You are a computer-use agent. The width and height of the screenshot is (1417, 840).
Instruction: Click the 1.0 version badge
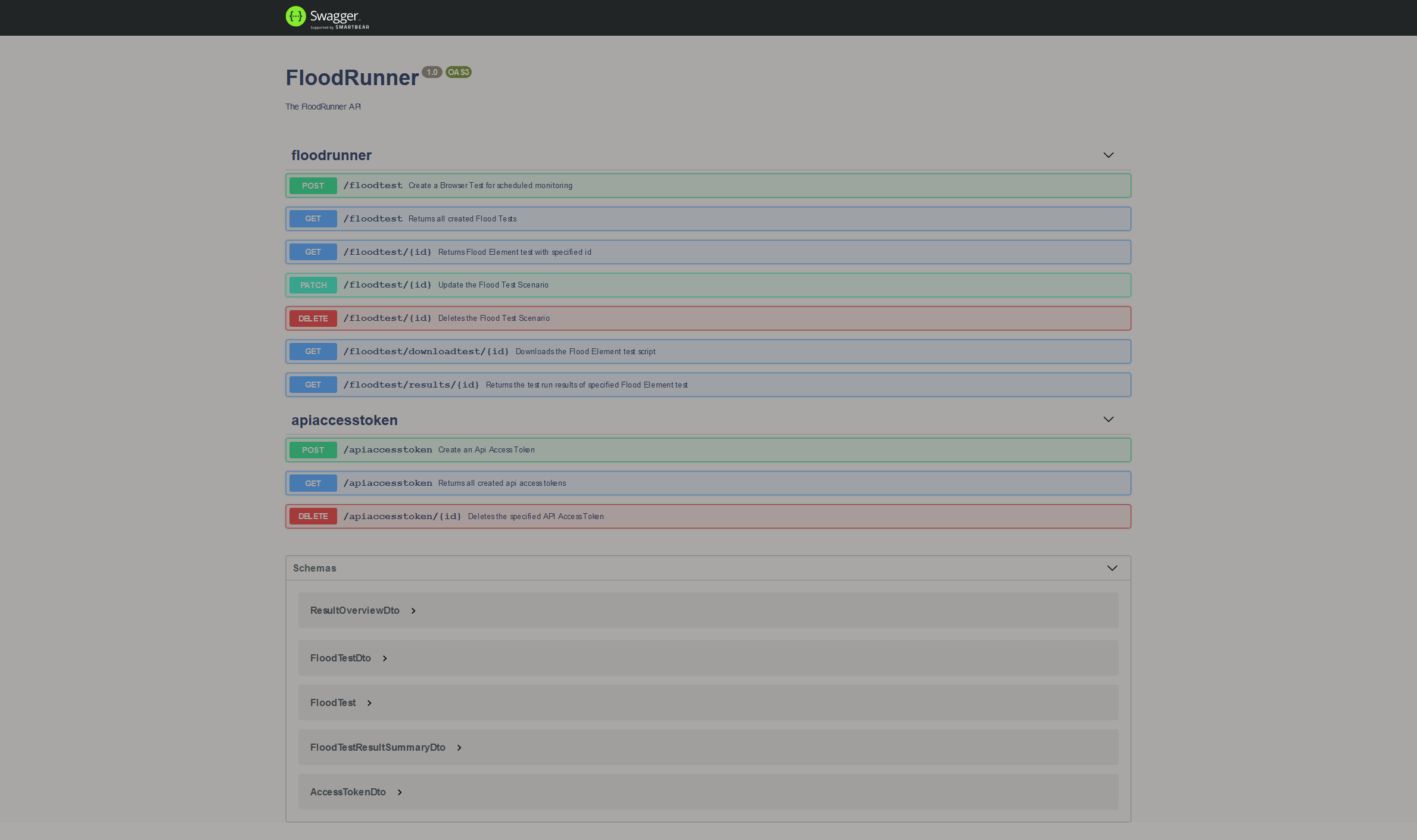(x=432, y=72)
